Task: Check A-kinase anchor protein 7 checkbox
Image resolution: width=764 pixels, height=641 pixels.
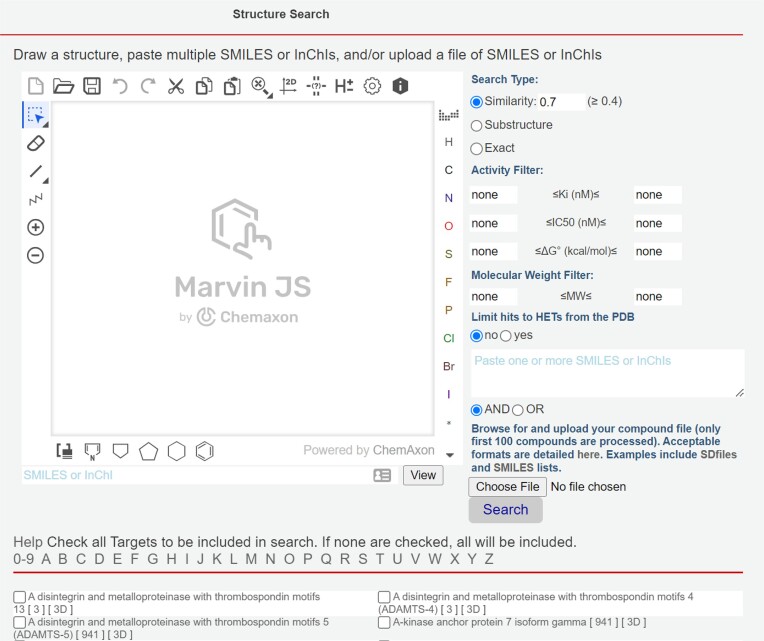Action: click(384, 622)
